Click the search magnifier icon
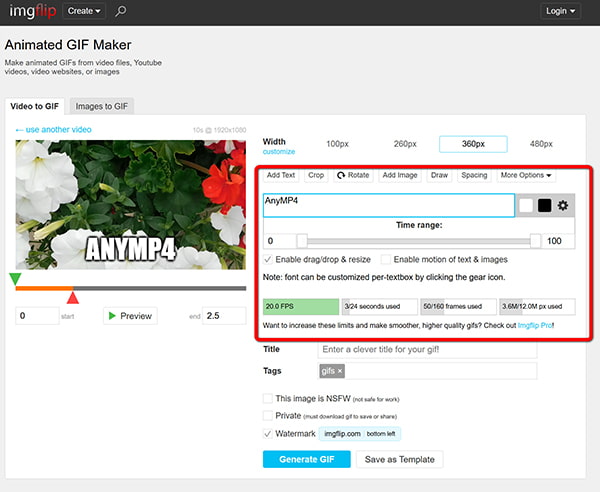This screenshot has width=600, height=492. [121, 11]
